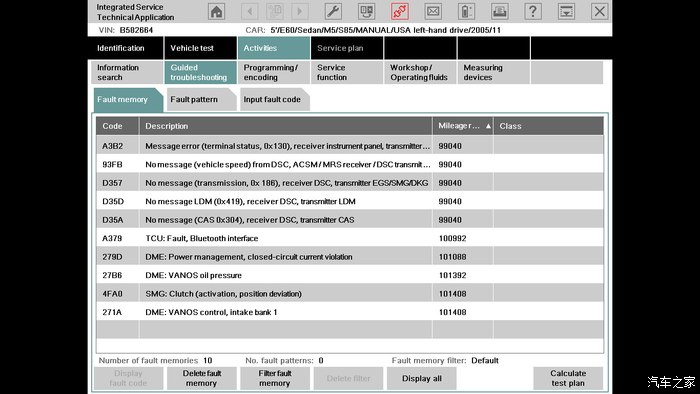Open the Service plan tab
The height and width of the screenshot is (394, 700).
coord(347,48)
